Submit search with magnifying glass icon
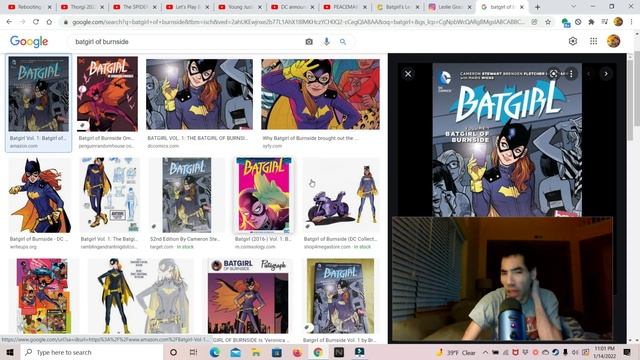 click(x=343, y=42)
